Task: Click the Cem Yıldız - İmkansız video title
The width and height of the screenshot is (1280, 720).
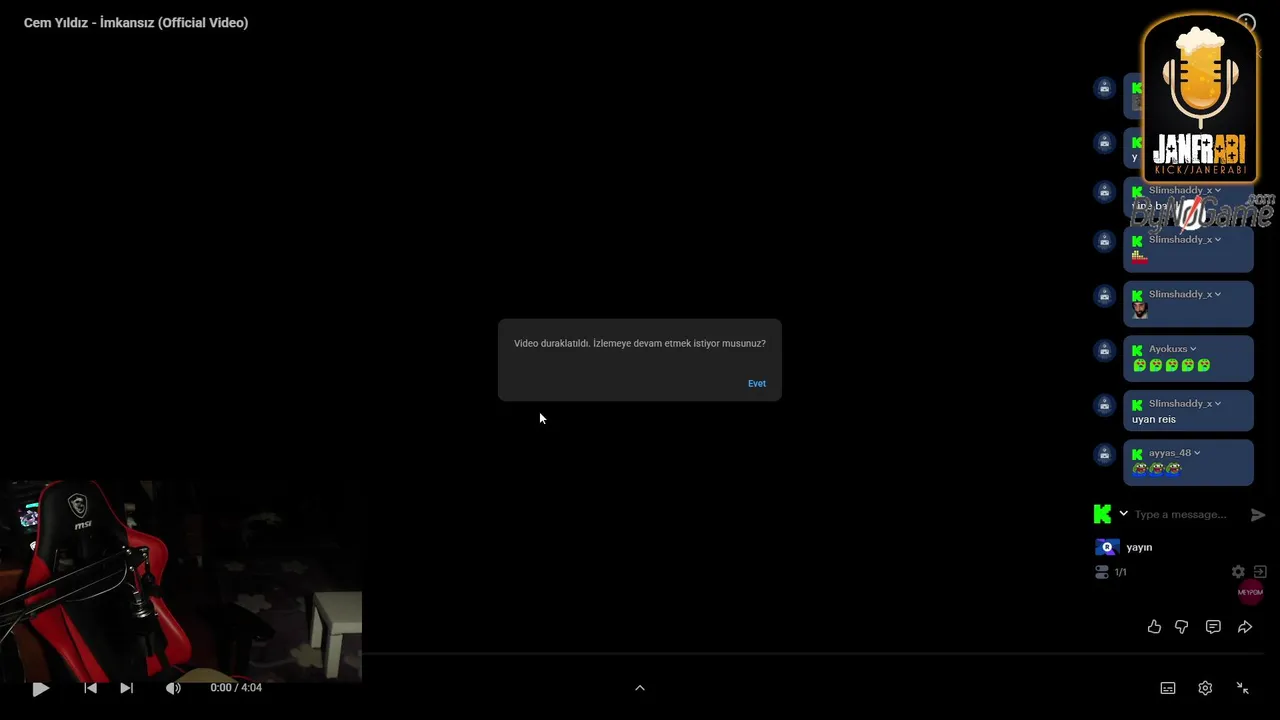Action: 136,23
